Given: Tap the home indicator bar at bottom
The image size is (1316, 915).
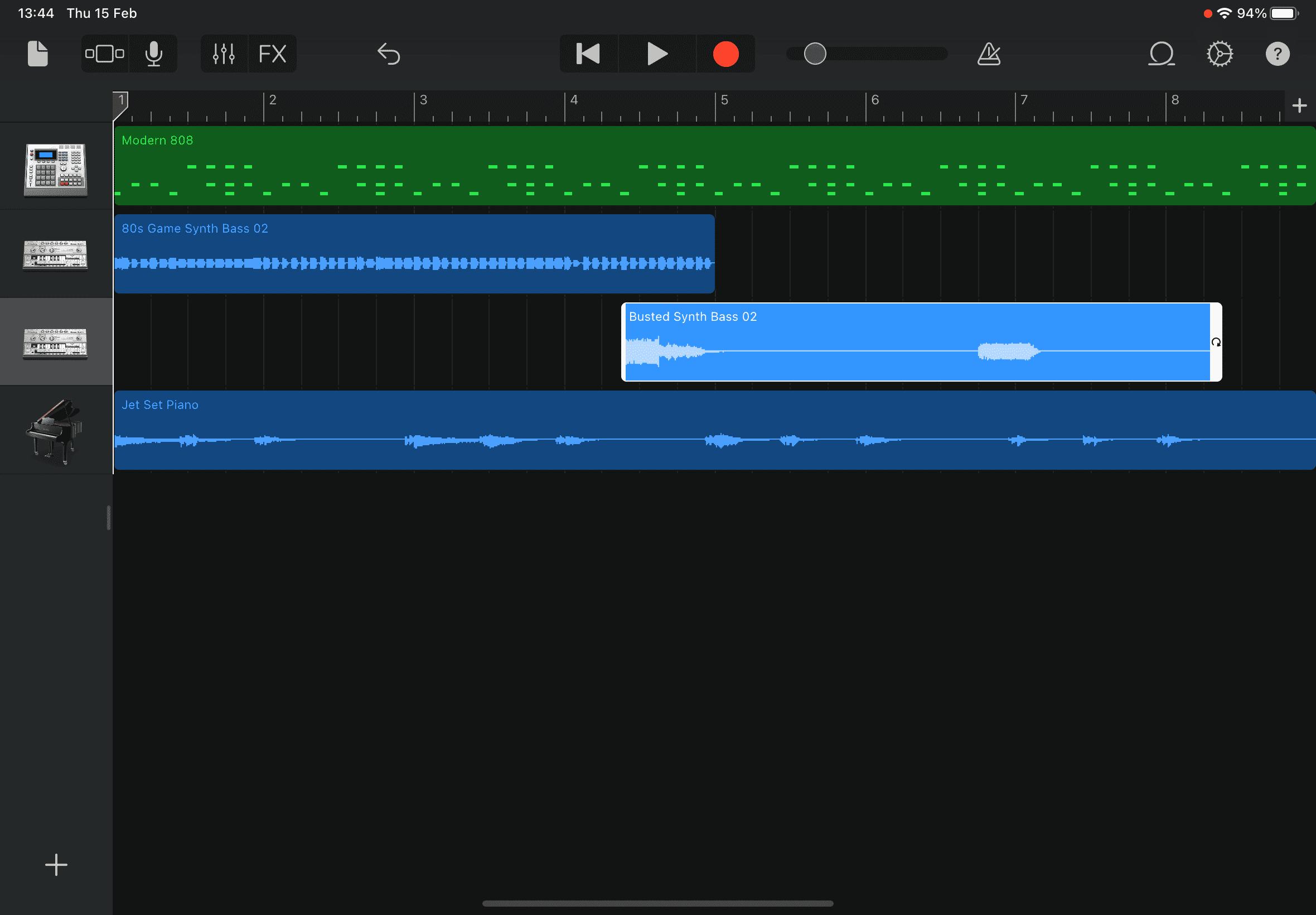Looking at the screenshot, I should 657,903.
